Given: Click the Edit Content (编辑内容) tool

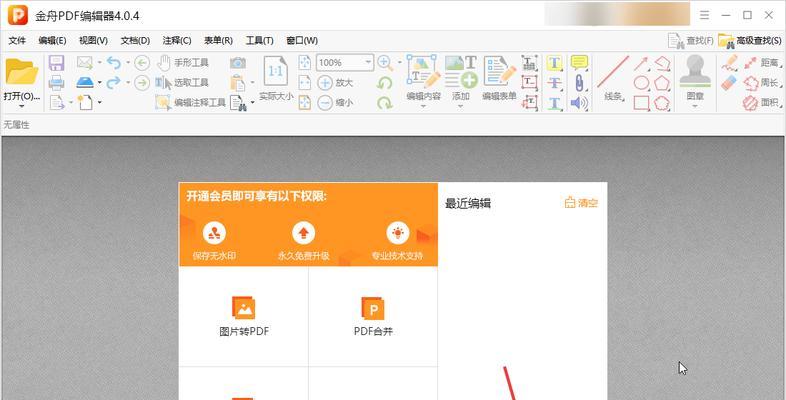Looking at the screenshot, I should 423,77.
